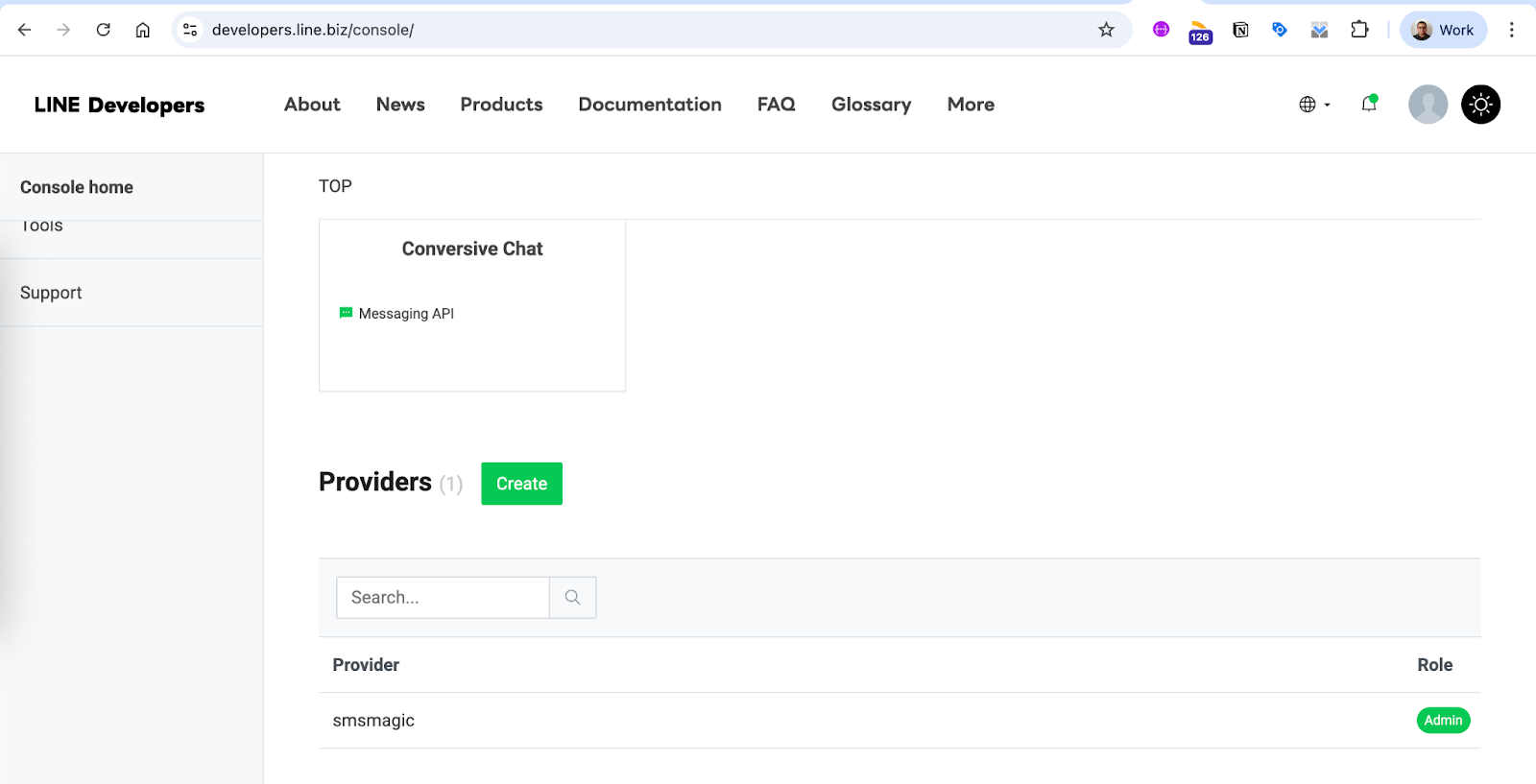
Task: Bookmark the page with the star icon
Action: 1106,30
